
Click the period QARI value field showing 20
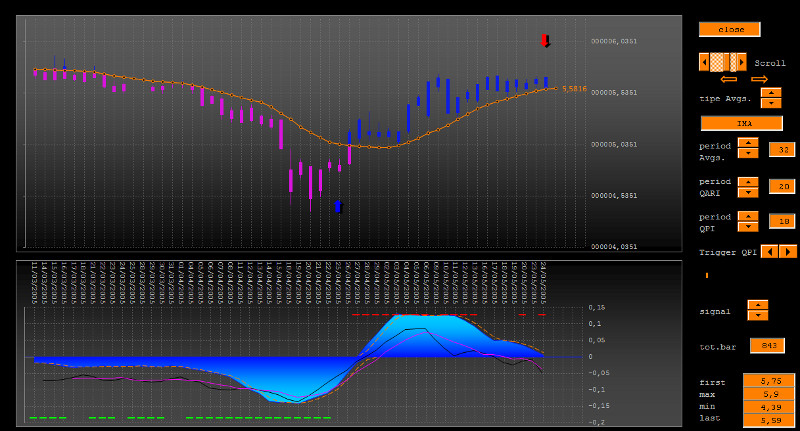pos(781,186)
